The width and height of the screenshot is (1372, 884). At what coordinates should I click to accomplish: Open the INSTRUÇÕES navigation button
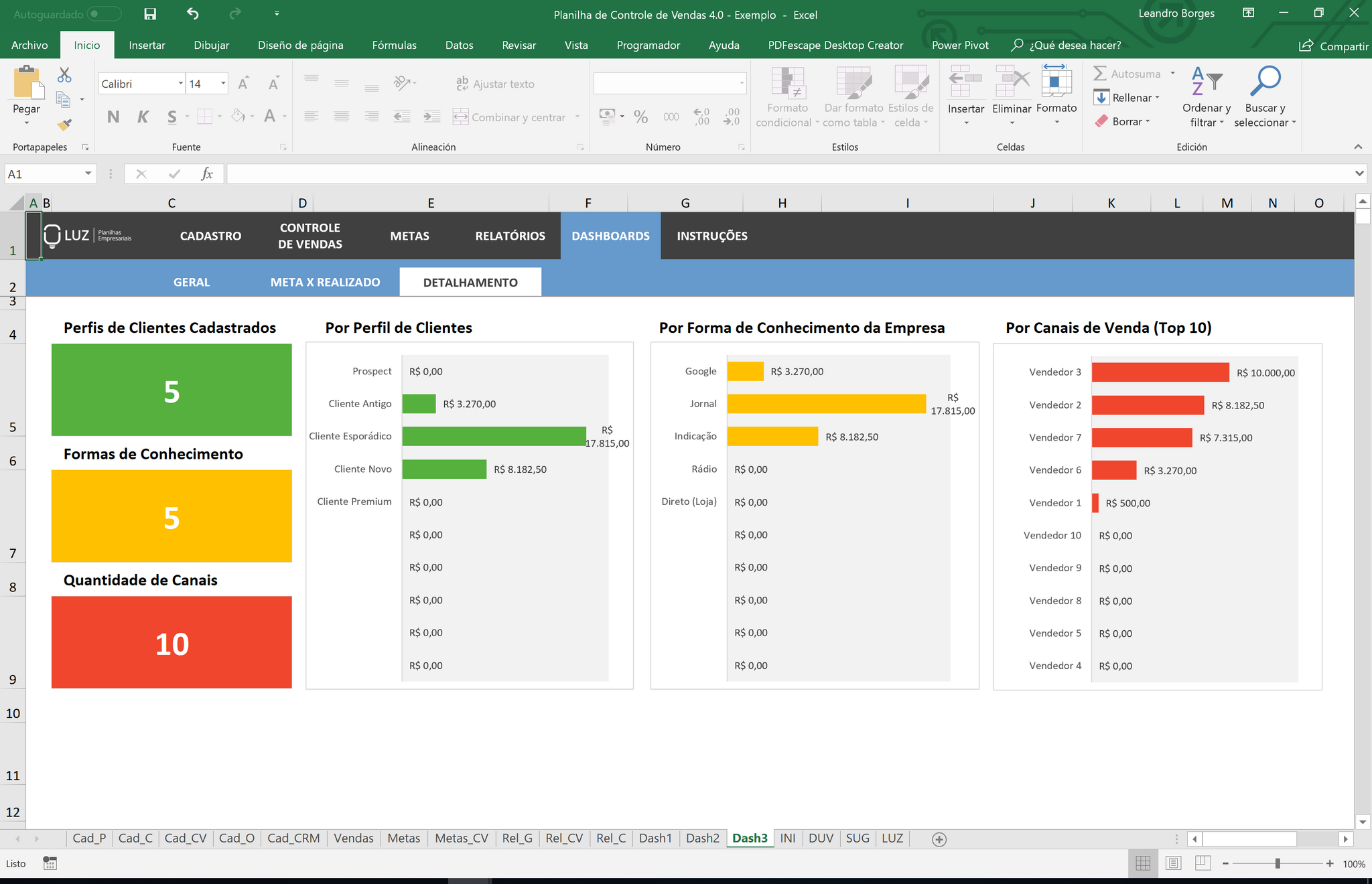(712, 236)
